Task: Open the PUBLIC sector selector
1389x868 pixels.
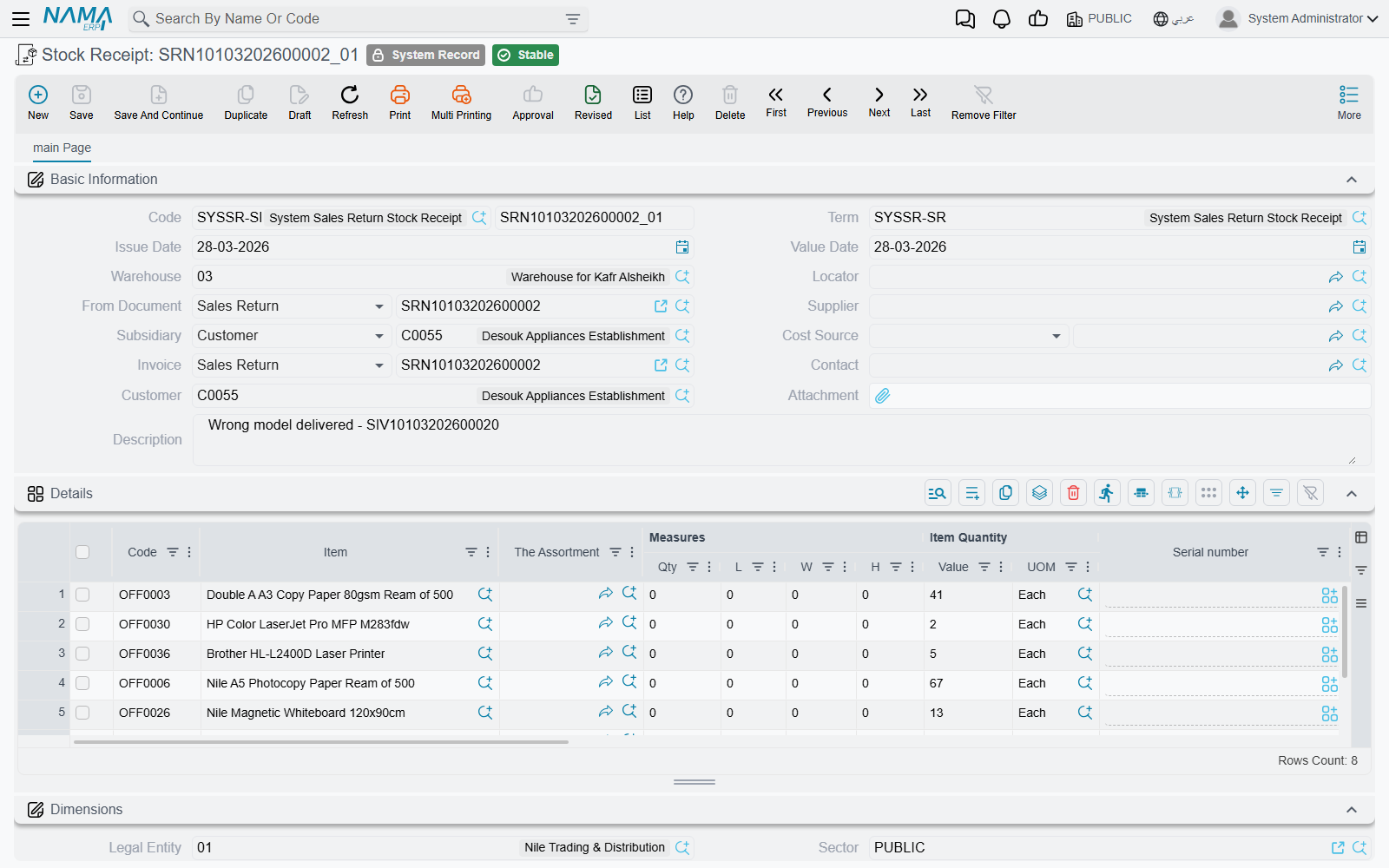Action: click(1099, 18)
